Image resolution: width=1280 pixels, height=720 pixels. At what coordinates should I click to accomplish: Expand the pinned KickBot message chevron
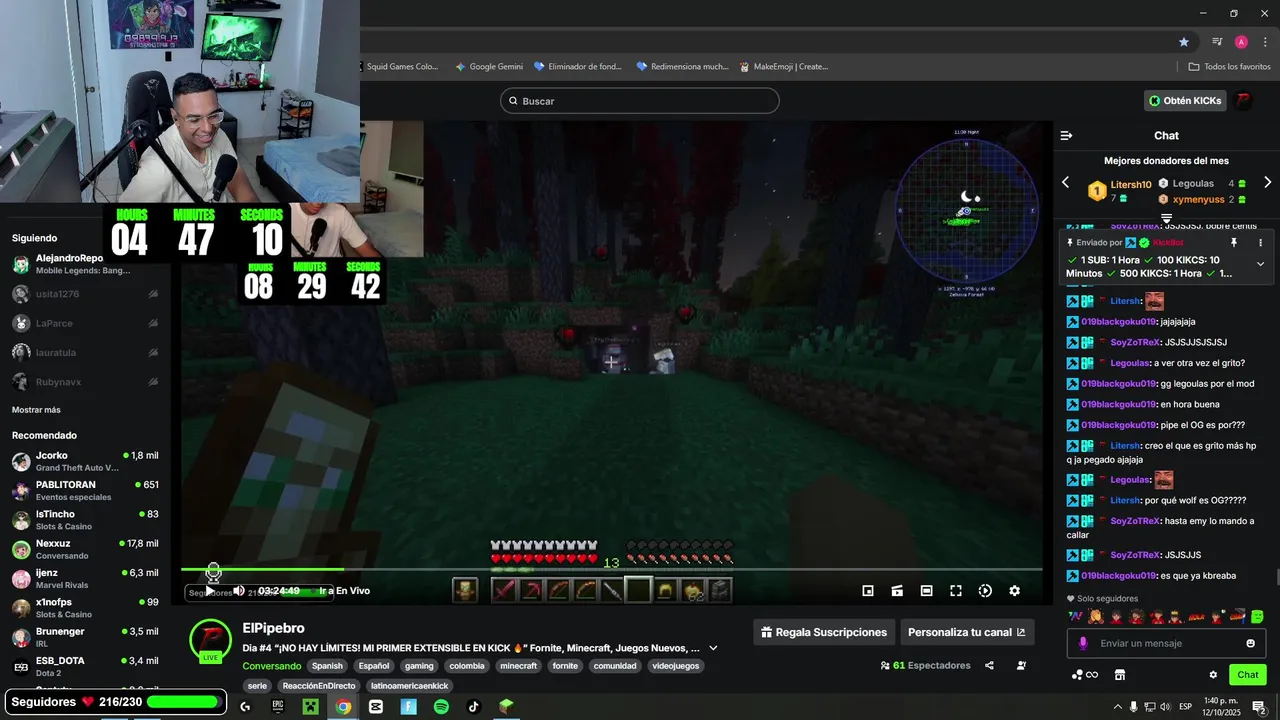[1260, 264]
